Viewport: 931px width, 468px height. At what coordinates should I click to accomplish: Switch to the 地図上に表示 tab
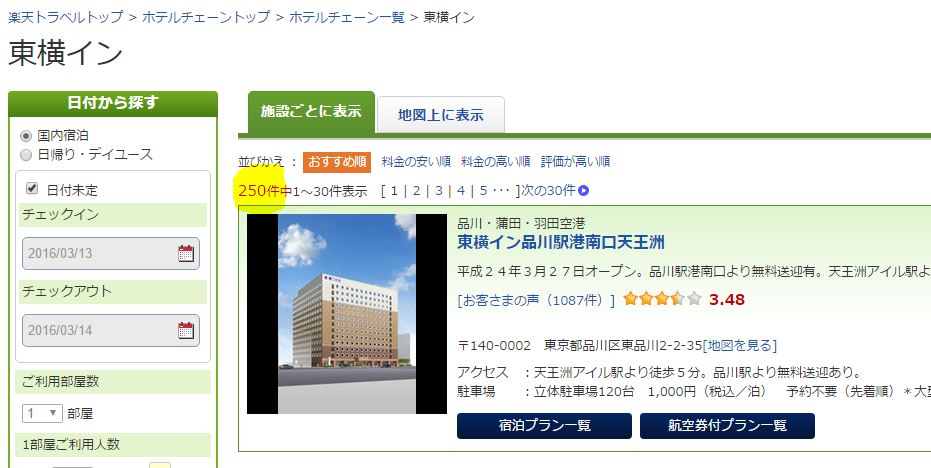click(441, 115)
